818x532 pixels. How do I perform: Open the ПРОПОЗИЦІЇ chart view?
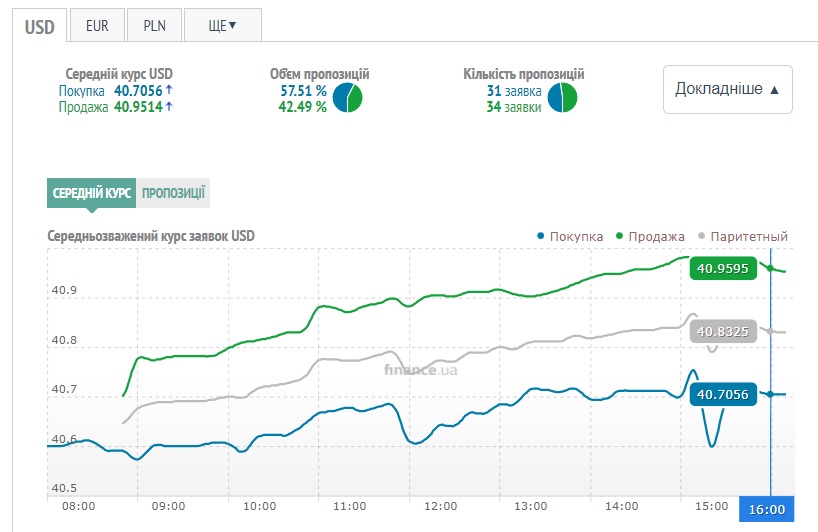(173, 193)
